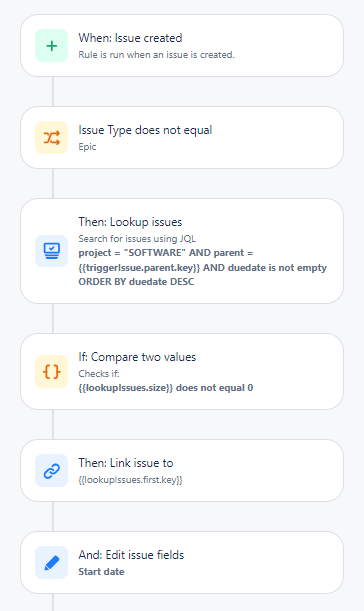Click the JQL query text in Lookup issues
The image size is (364, 611).
pos(202,267)
